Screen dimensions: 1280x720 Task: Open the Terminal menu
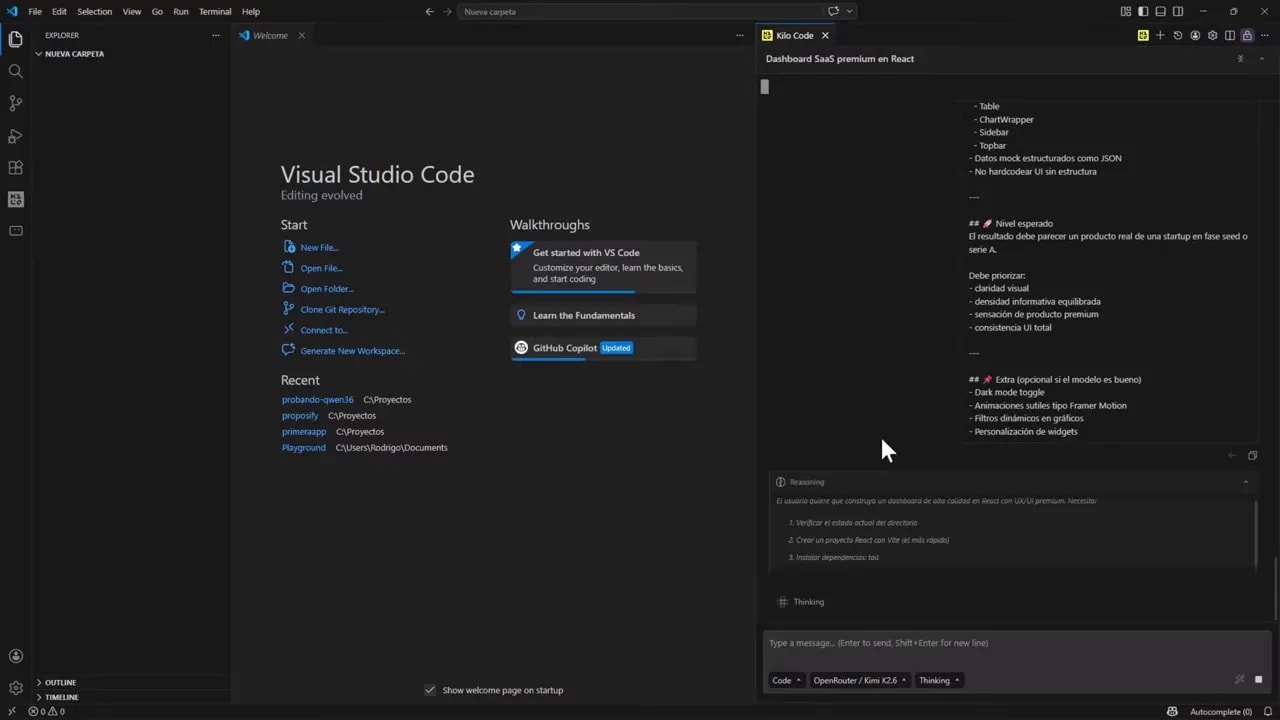pos(215,11)
